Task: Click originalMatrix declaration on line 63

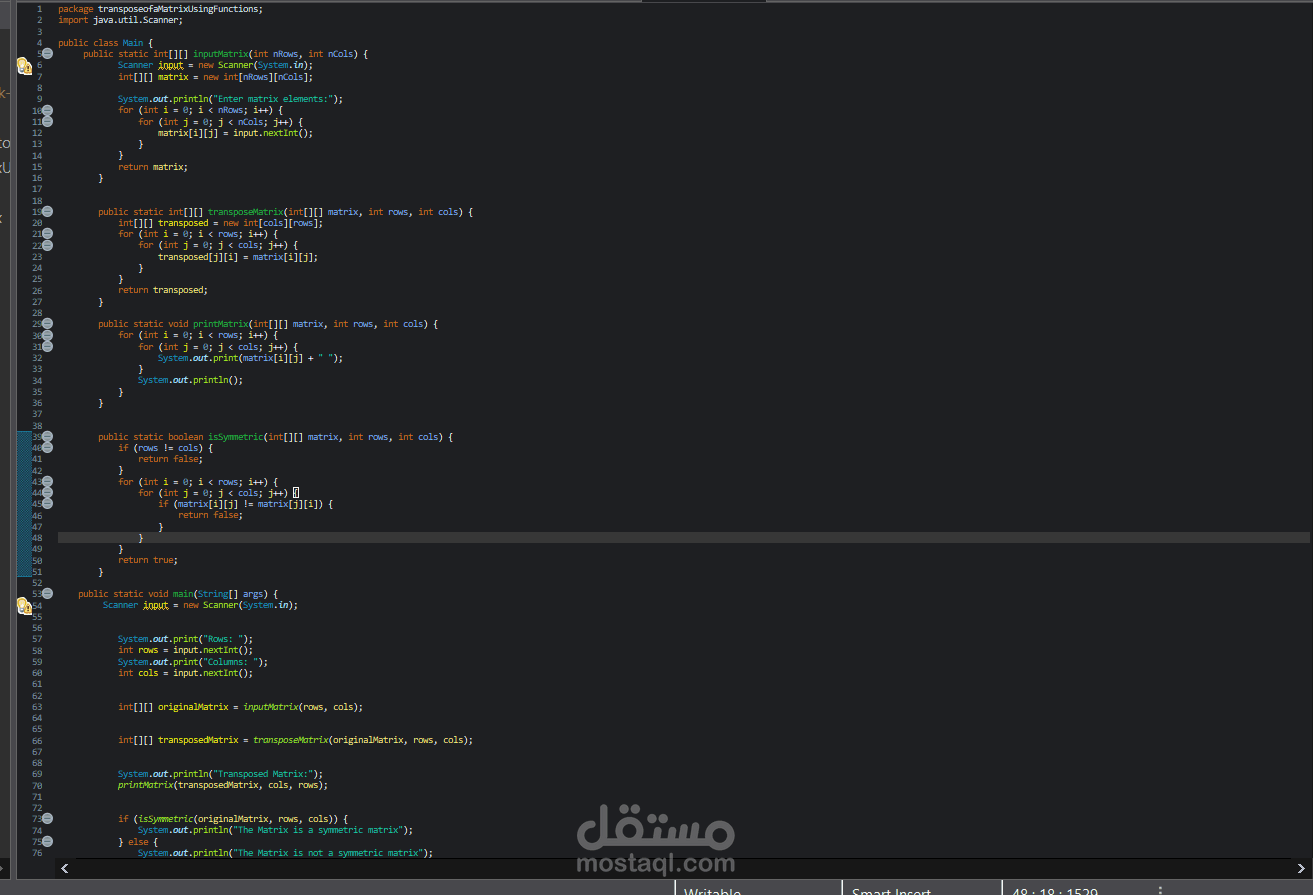Action: tap(240, 707)
